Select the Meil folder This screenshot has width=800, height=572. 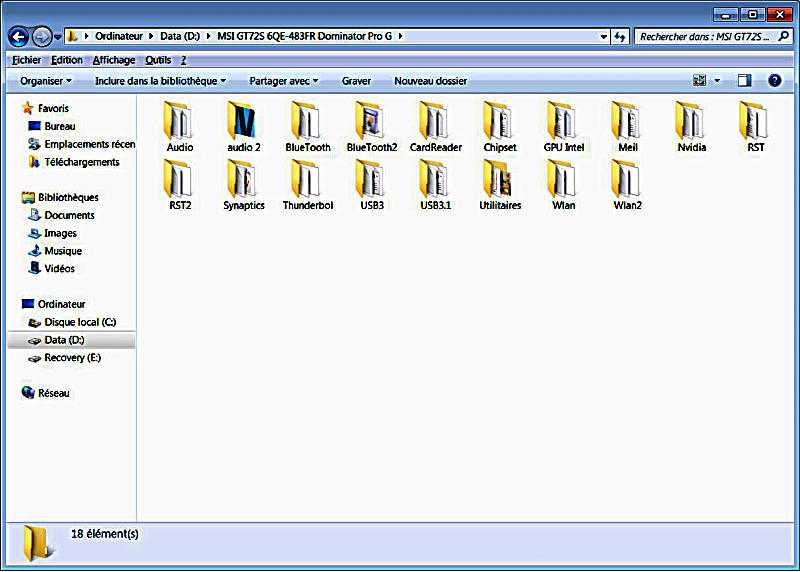628,127
